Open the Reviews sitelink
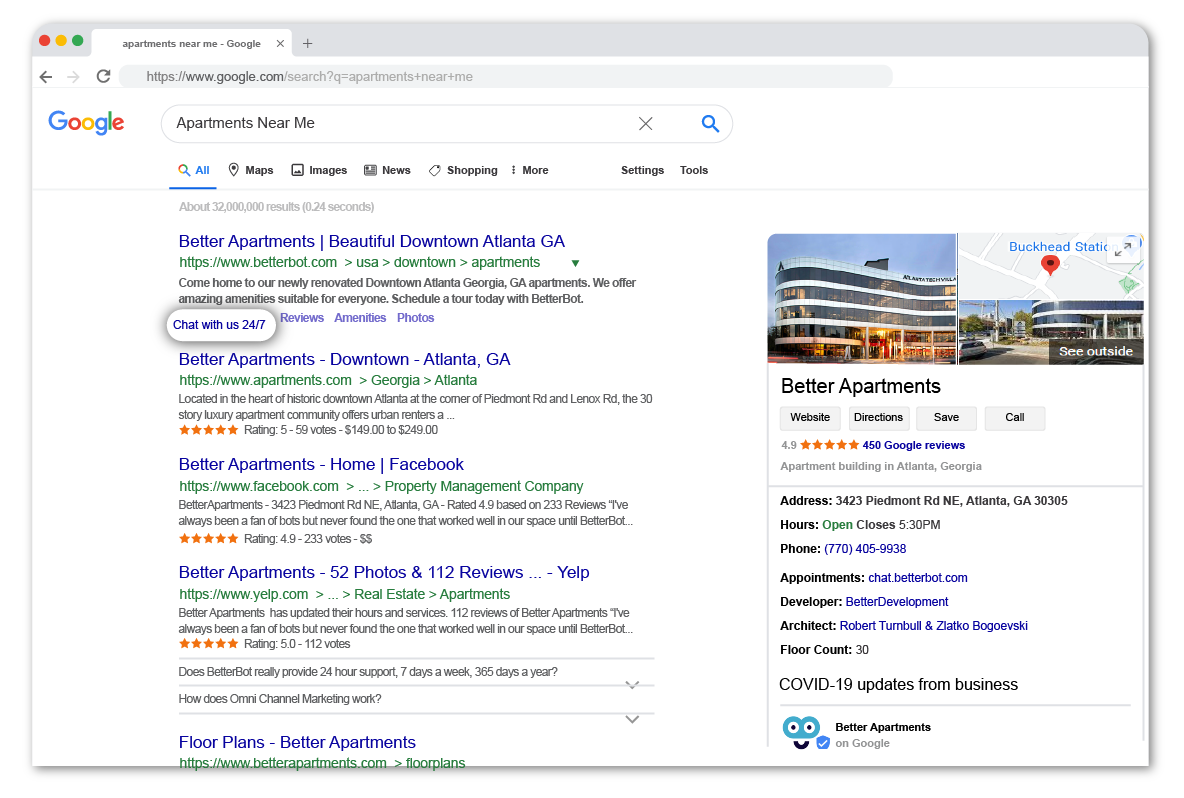The width and height of the screenshot is (1184, 798). [302, 318]
